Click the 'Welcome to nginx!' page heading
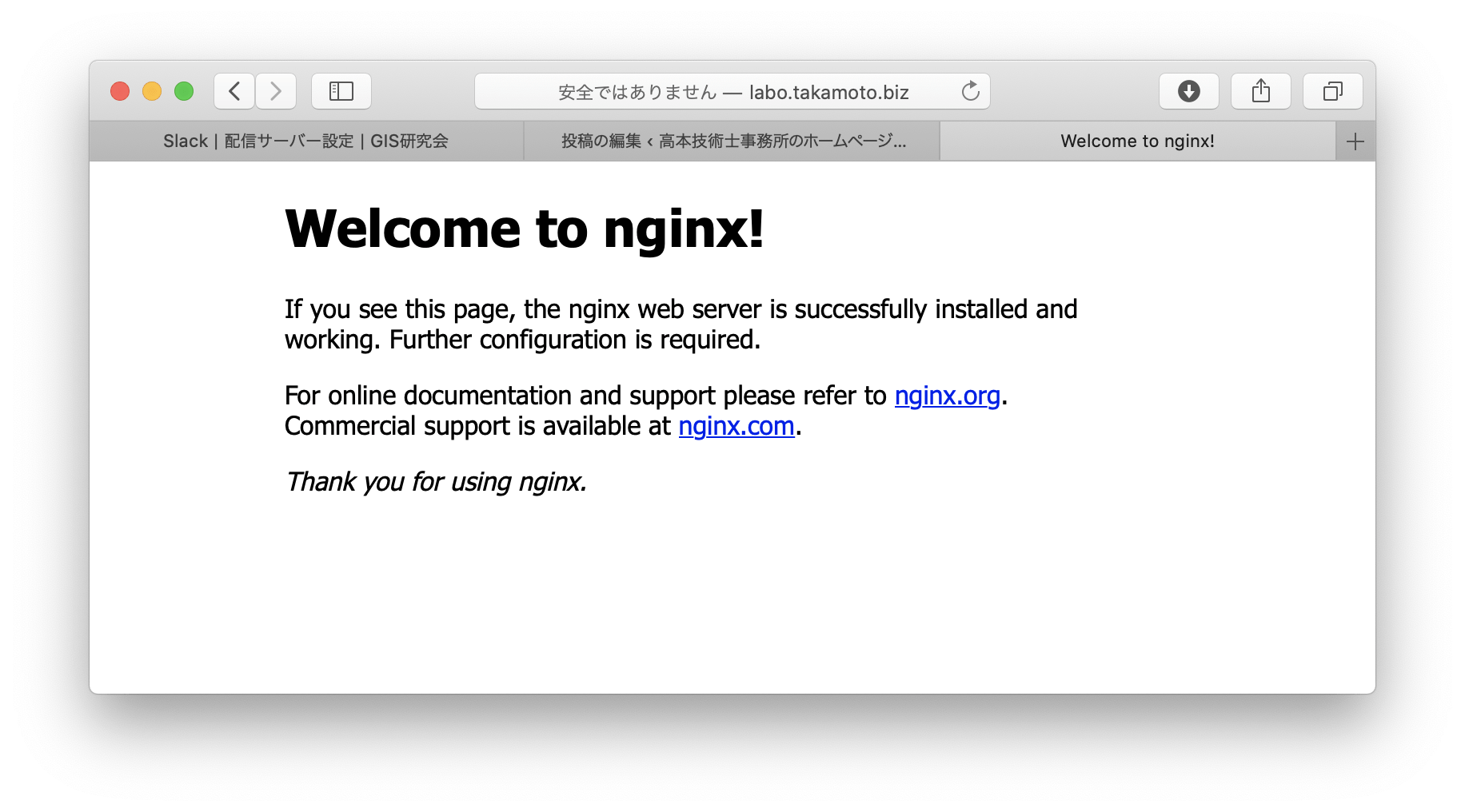 coord(525,229)
